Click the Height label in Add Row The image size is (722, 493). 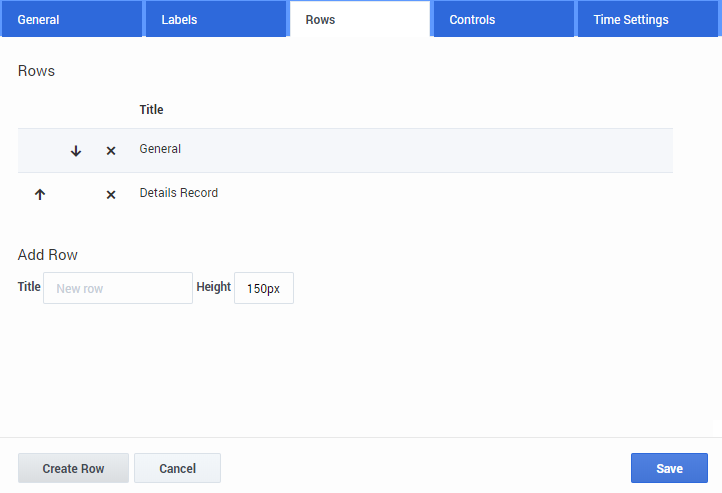tap(213, 287)
